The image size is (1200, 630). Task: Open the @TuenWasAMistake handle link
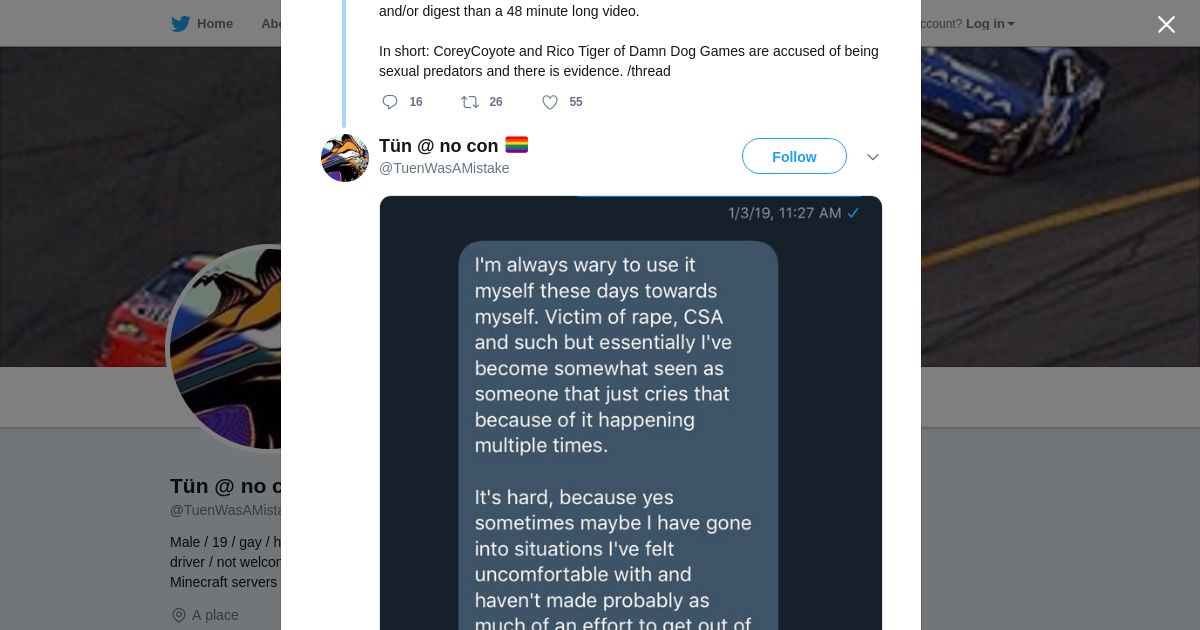(x=444, y=168)
